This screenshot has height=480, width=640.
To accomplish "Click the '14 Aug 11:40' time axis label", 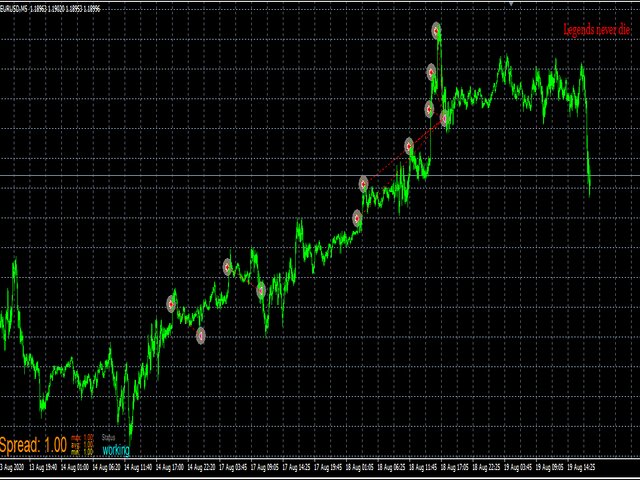I will click(138, 467).
